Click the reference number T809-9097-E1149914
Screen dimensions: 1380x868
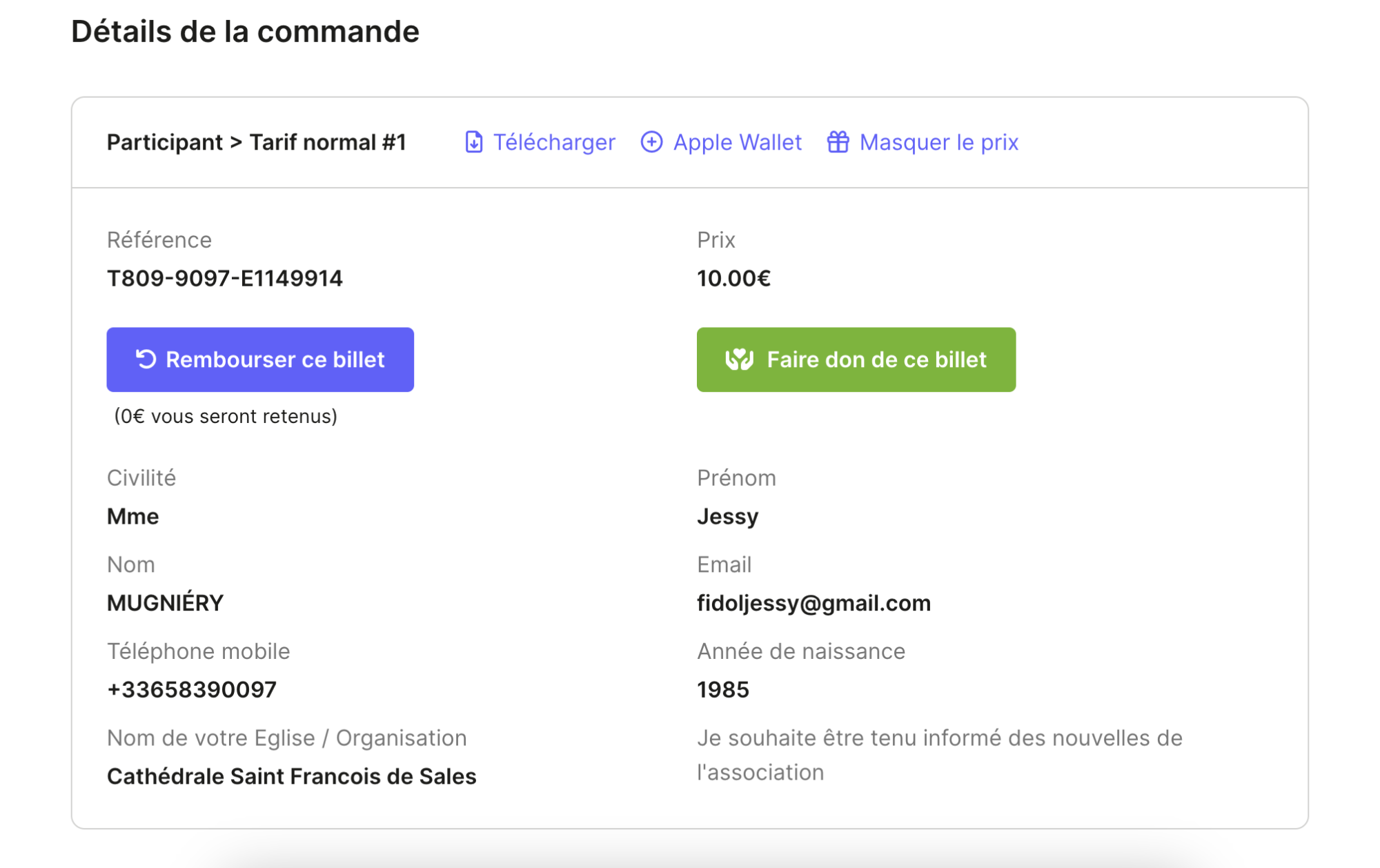click(224, 279)
